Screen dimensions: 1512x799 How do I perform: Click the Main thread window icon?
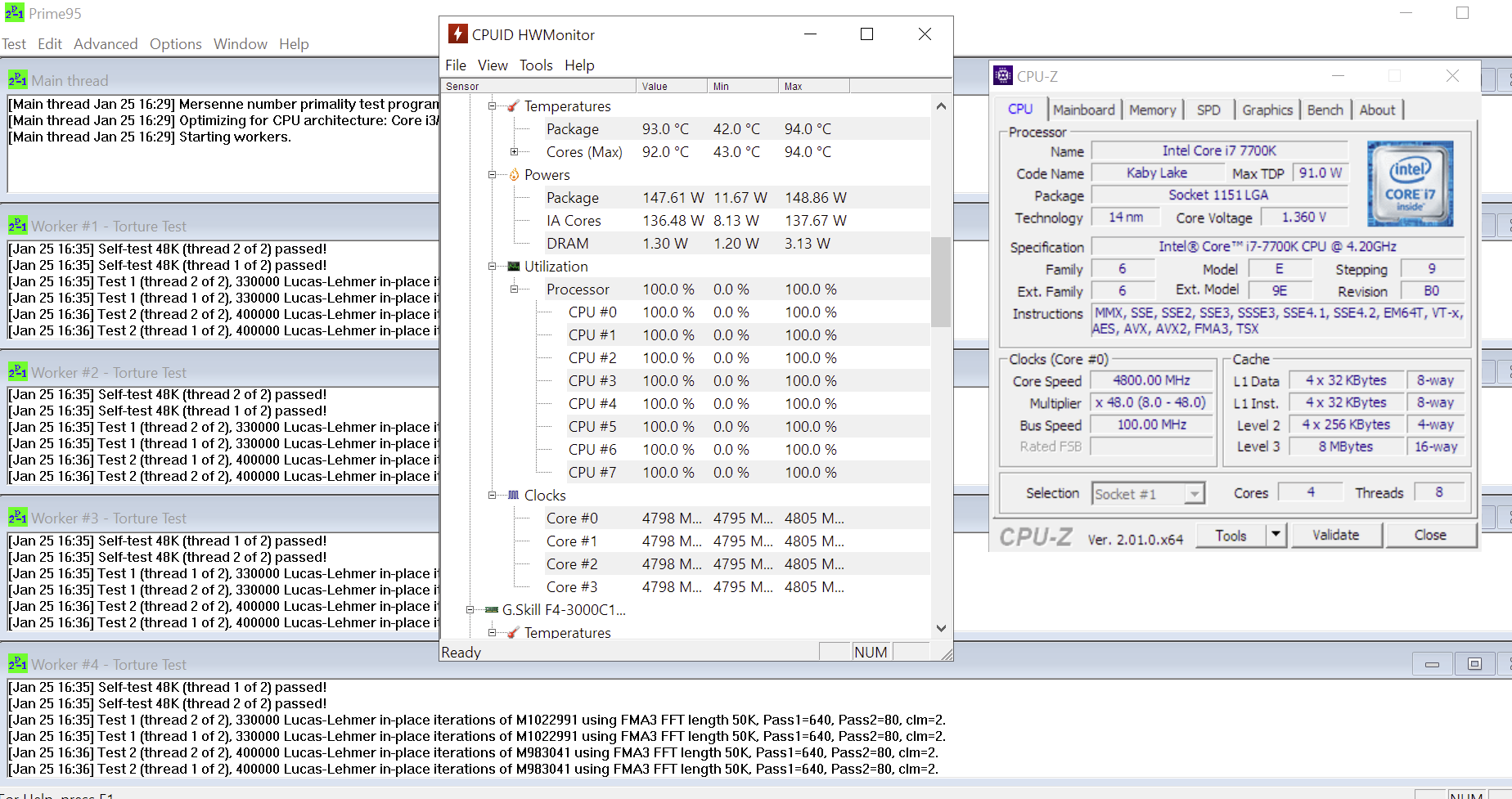click(17, 80)
